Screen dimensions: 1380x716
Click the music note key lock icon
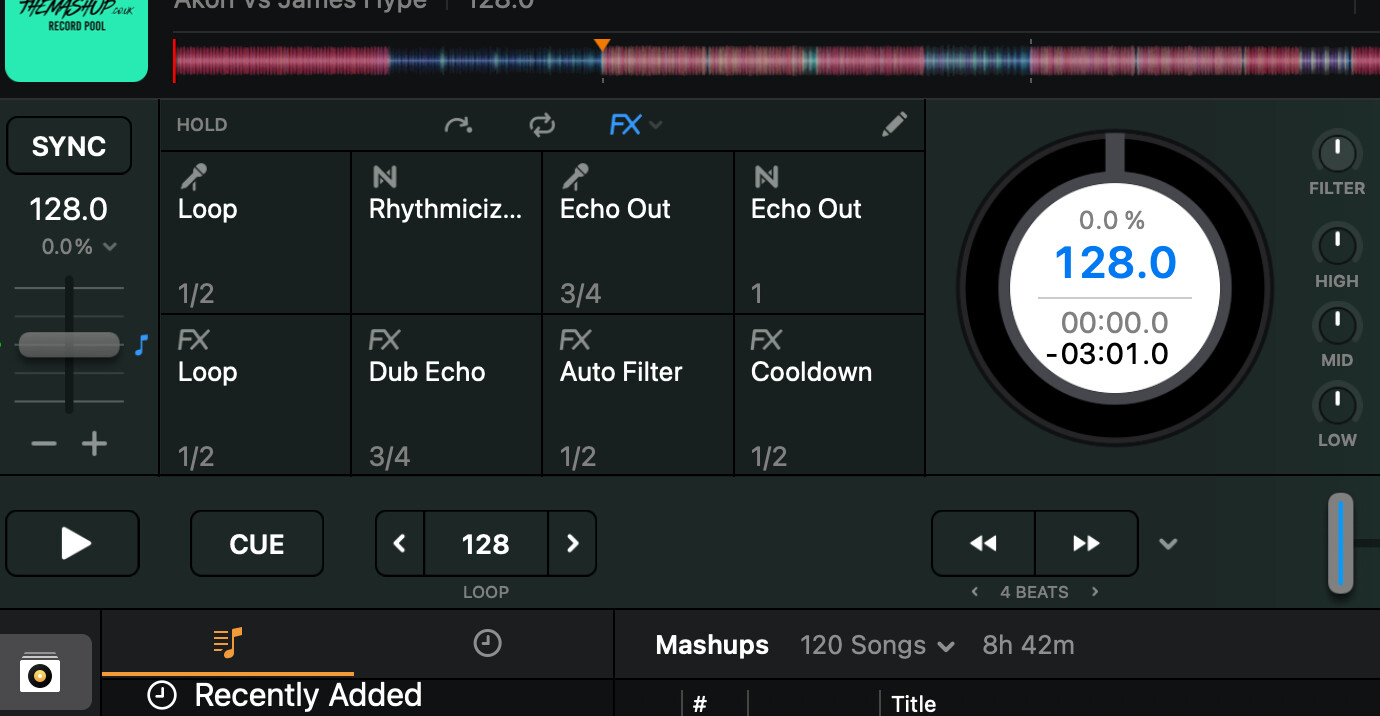click(141, 345)
